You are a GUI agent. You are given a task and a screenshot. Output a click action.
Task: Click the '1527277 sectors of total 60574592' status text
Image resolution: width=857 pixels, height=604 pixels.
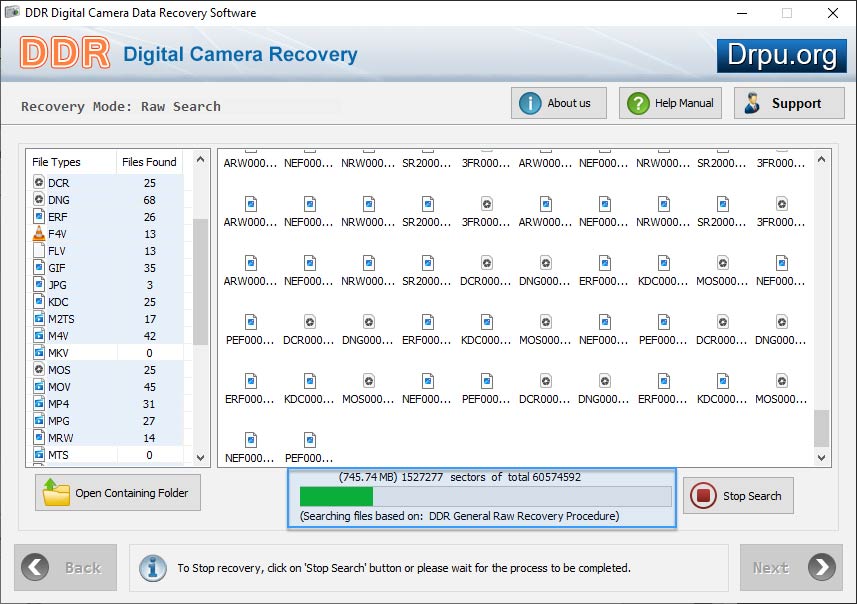click(491, 477)
